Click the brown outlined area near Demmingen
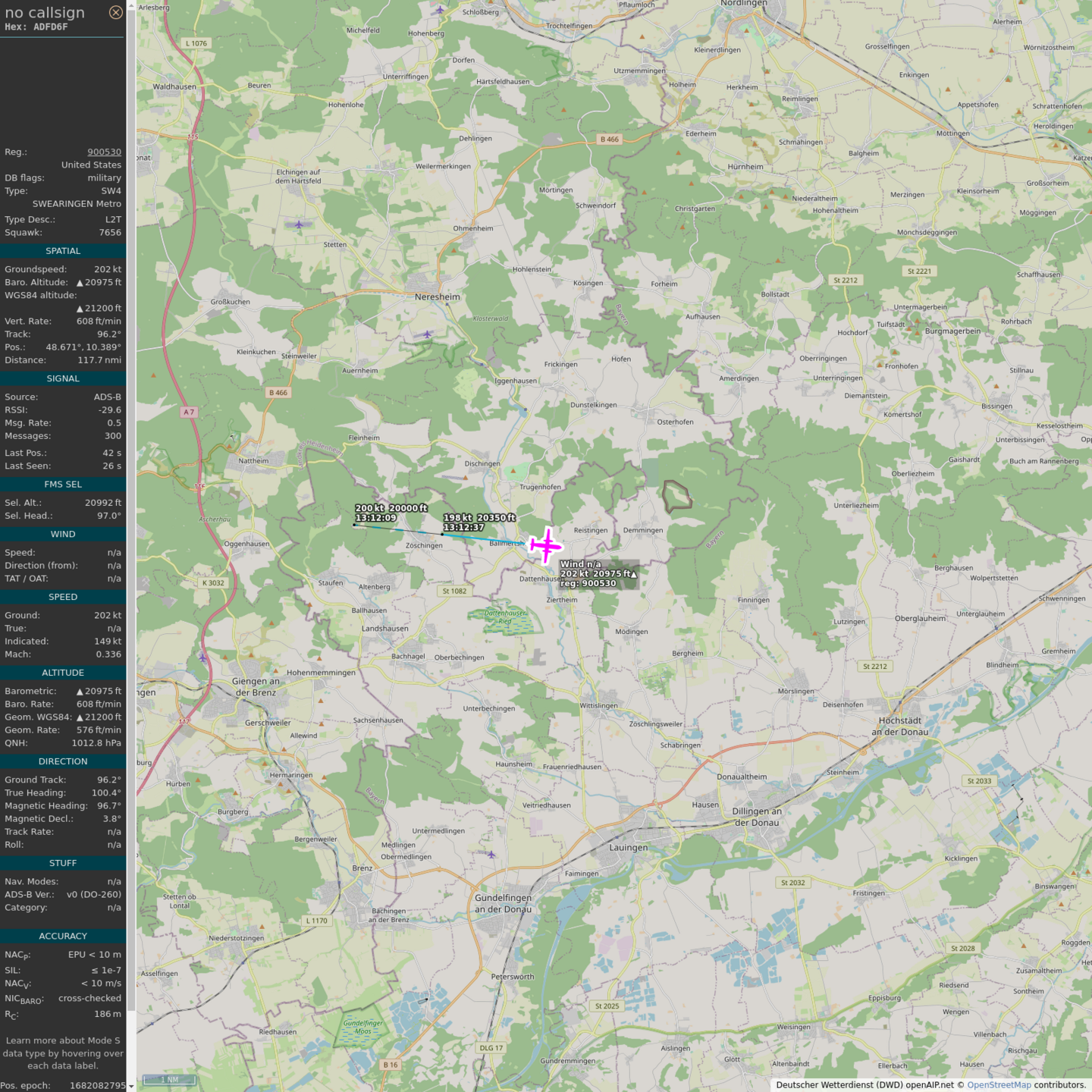The height and width of the screenshot is (1092, 1092). [x=676, y=497]
